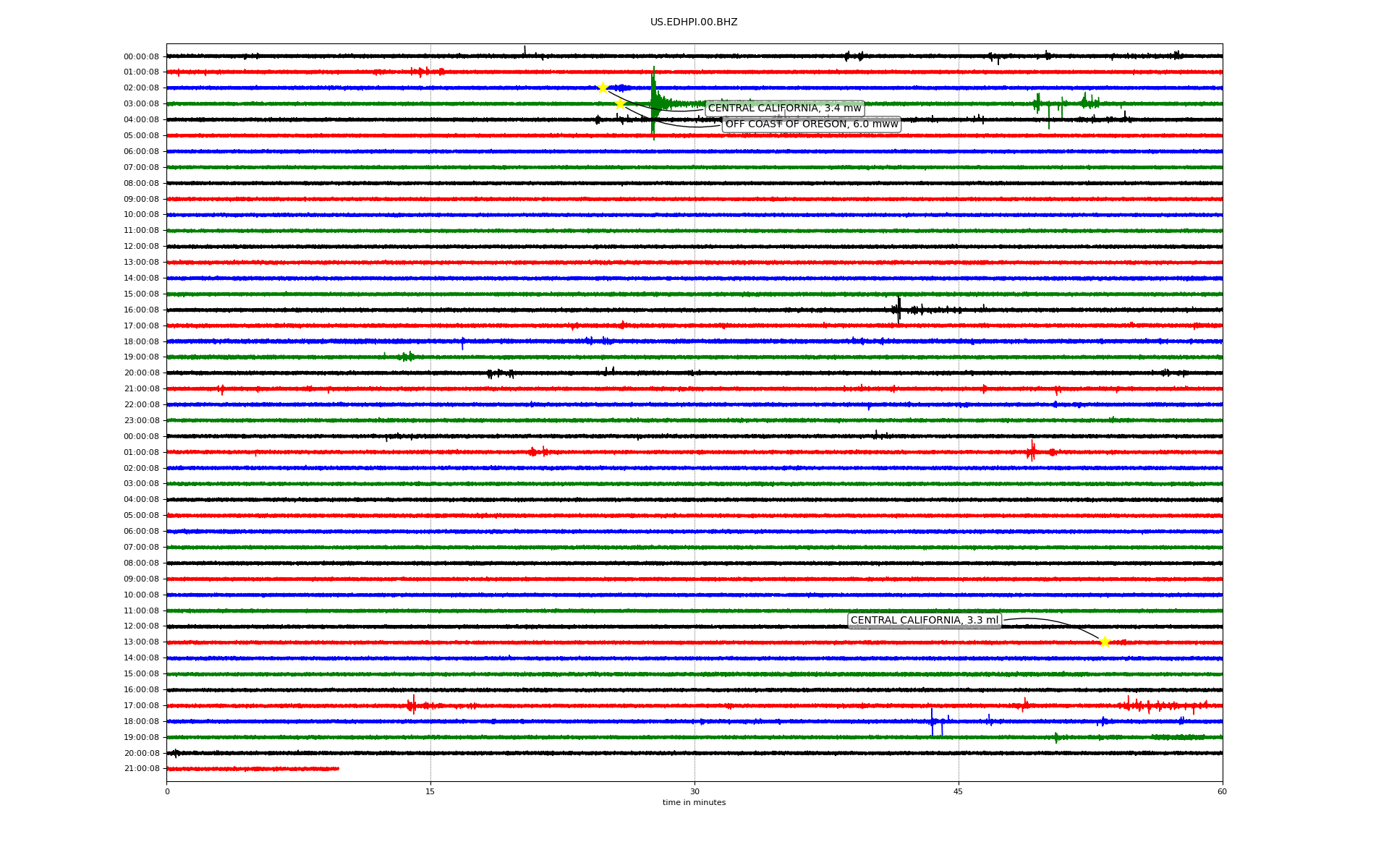The width and height of the screenshot is (1389, 868).
Task: Click the "time in minutes" axis label
Action: [694, 803]
